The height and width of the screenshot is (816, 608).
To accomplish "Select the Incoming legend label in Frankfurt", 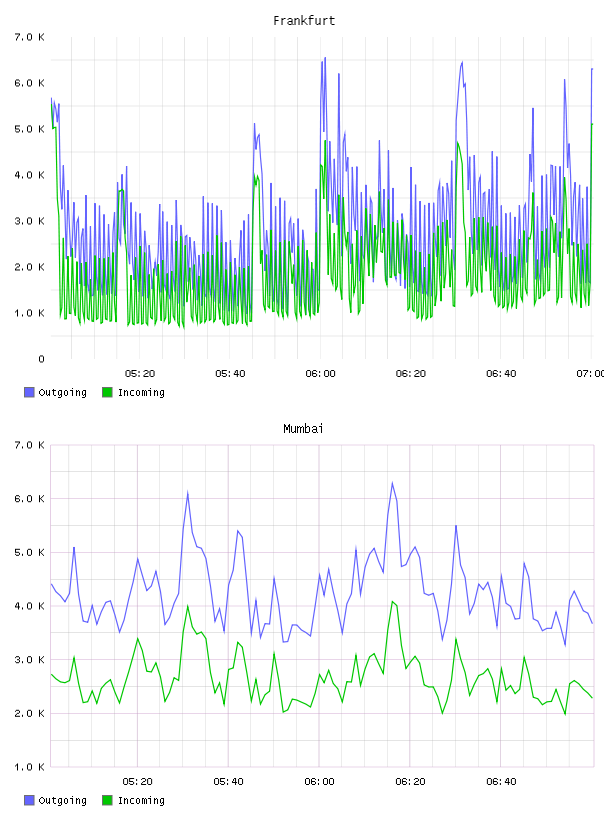I will 141,393.
